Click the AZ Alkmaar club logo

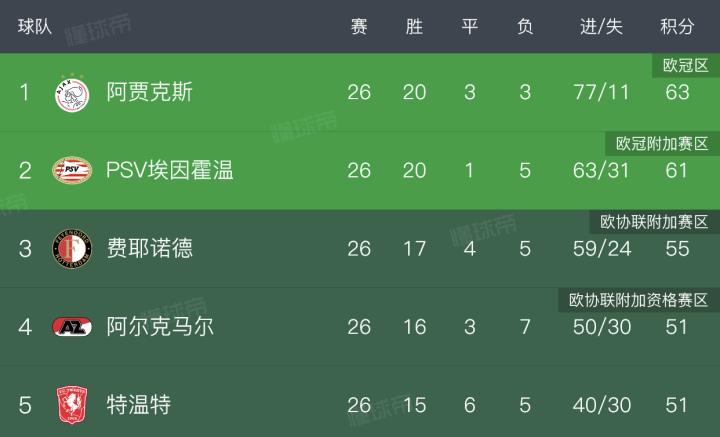(x=72, y=327)
